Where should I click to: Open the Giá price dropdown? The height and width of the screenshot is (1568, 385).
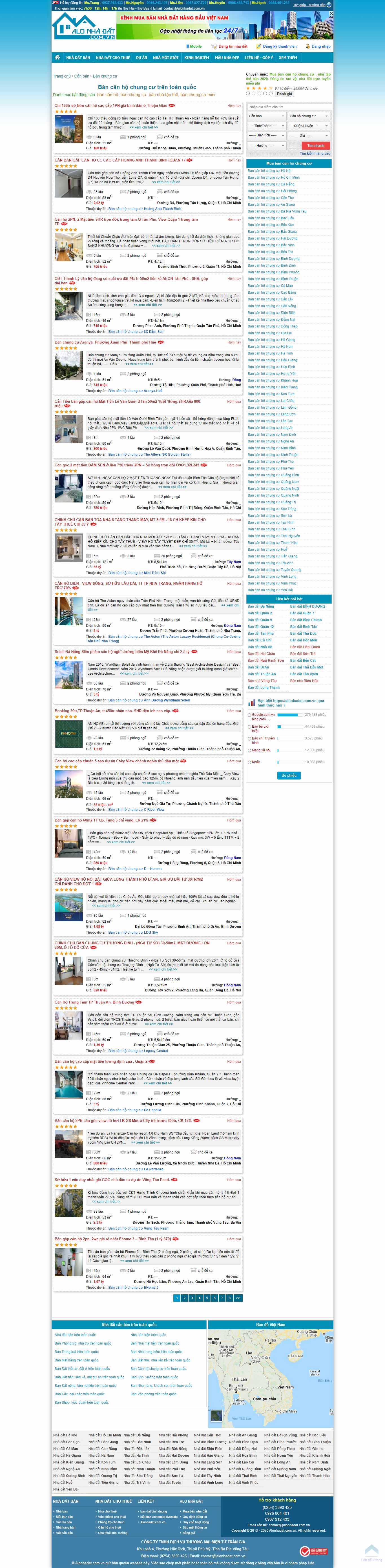309,136
